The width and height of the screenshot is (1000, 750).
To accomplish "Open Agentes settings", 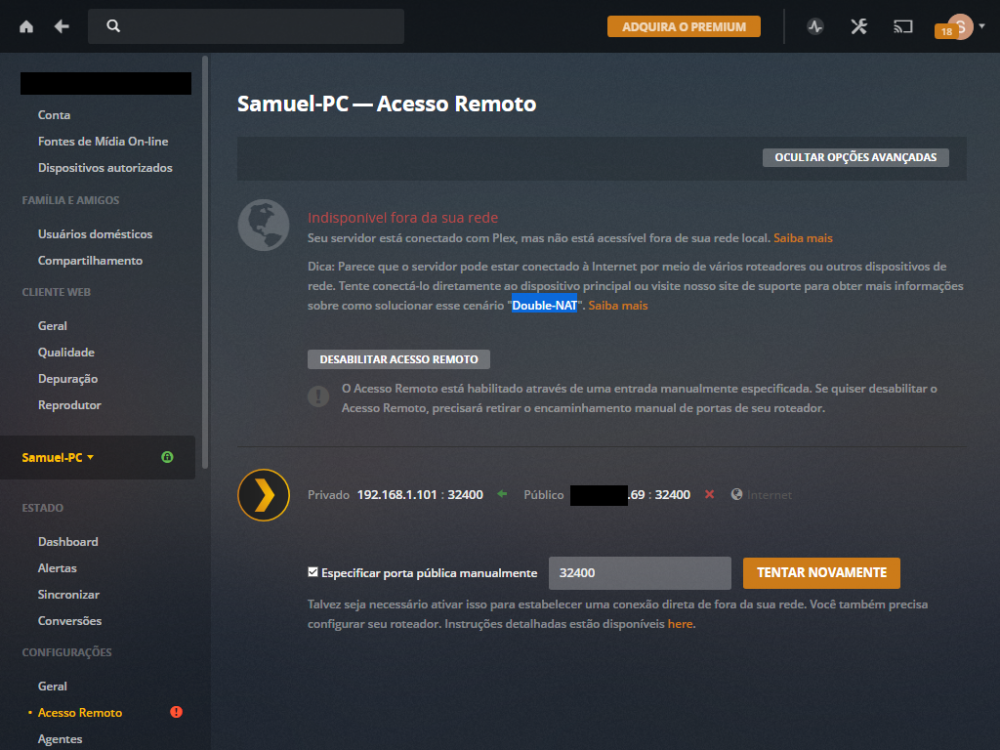I will [60, 739].
